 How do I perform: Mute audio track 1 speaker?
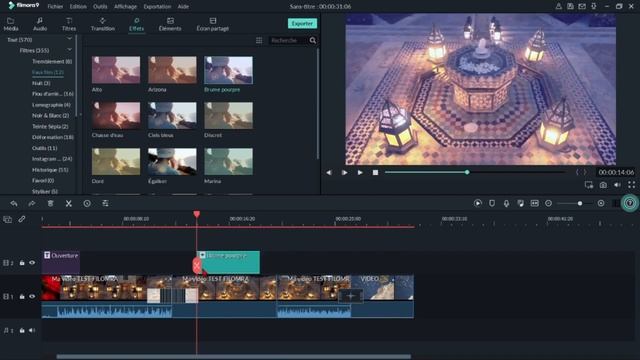[32, 330]
